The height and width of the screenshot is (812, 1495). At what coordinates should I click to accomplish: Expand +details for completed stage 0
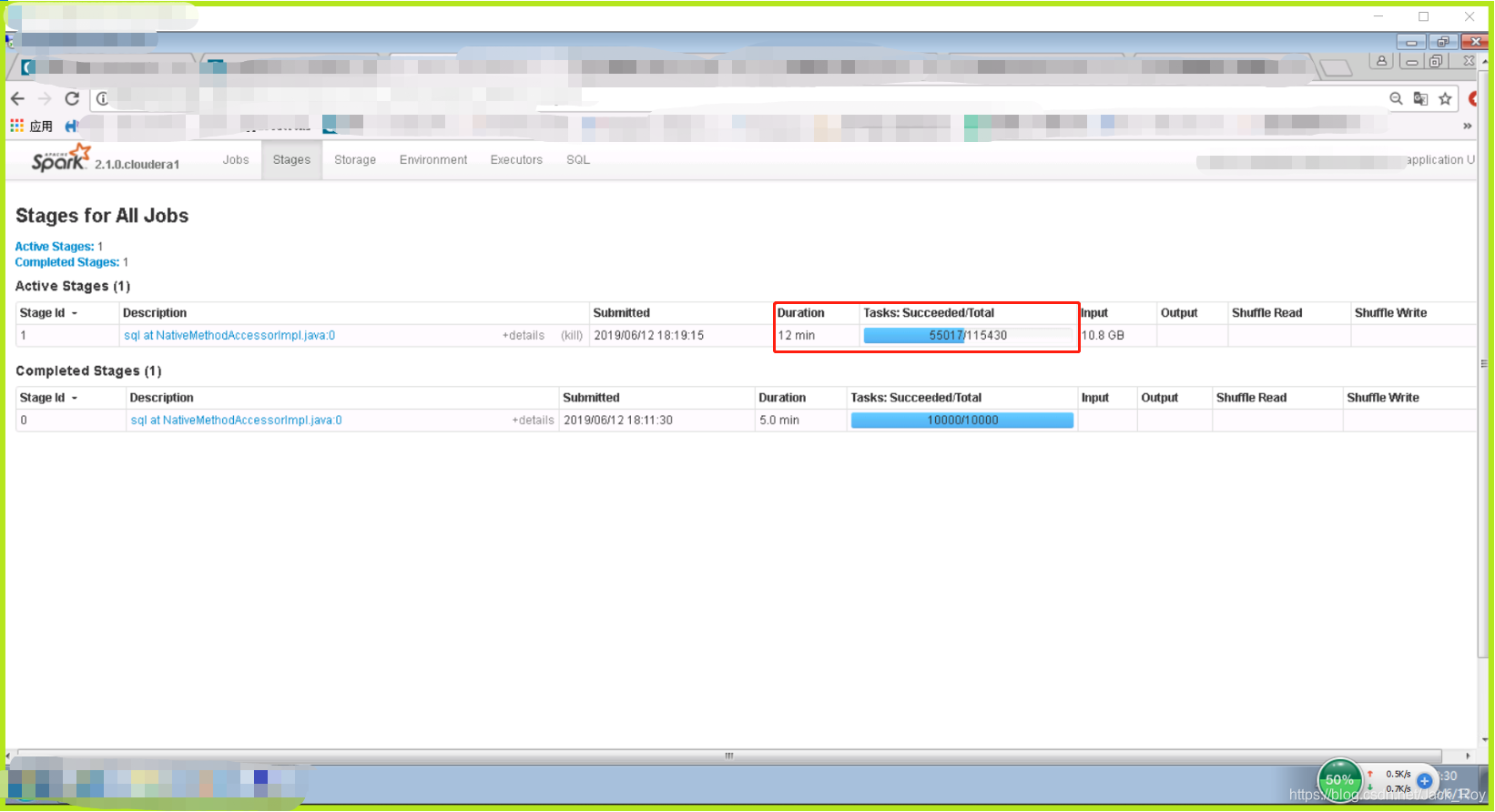tap(533, 420)
